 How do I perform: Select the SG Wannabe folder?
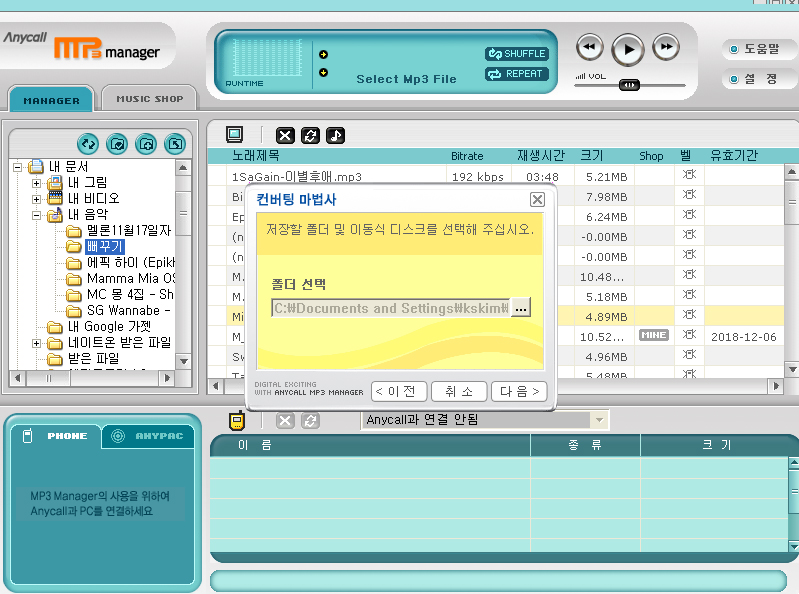click(128, 311)
